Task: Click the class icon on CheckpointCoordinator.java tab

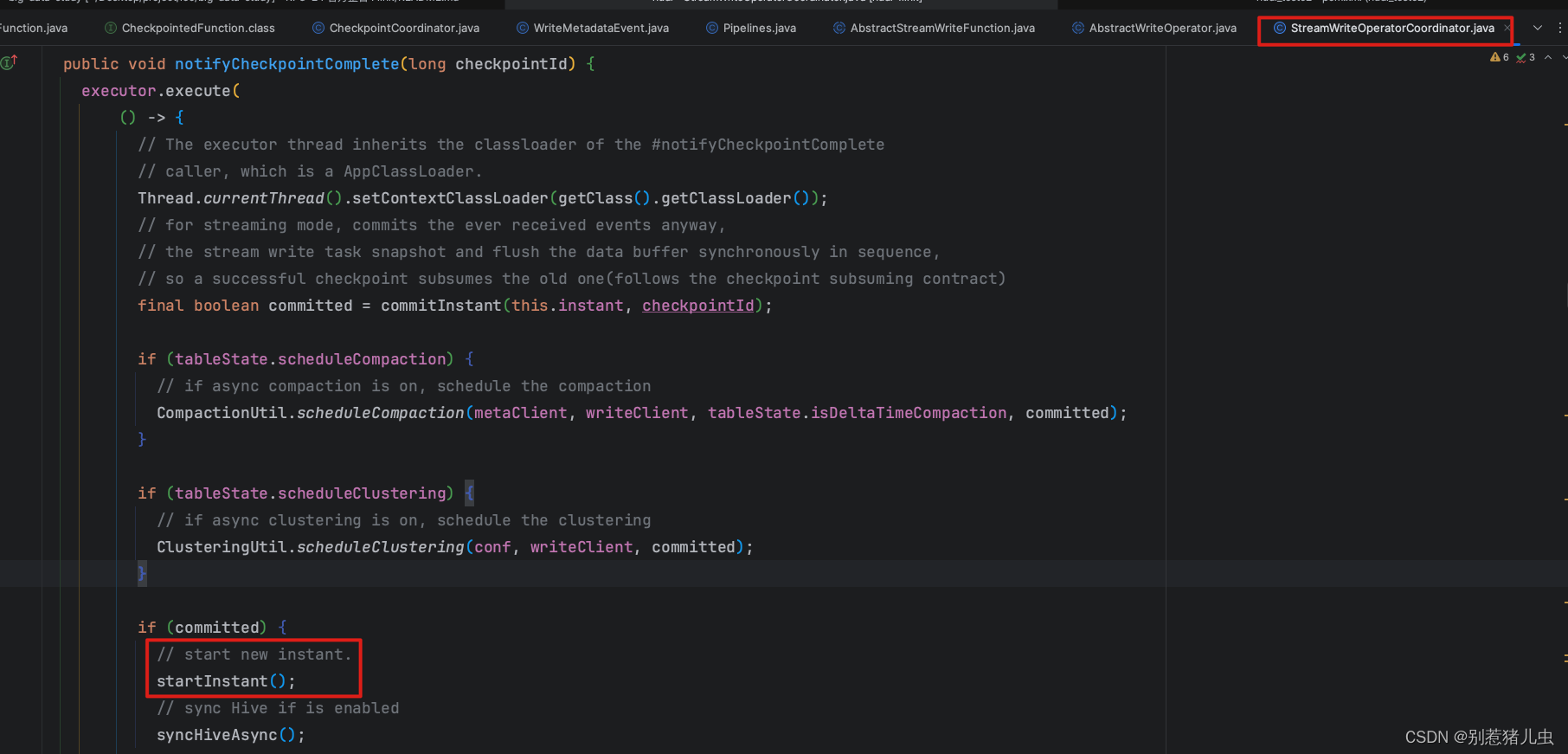Action: pos(318,28)
